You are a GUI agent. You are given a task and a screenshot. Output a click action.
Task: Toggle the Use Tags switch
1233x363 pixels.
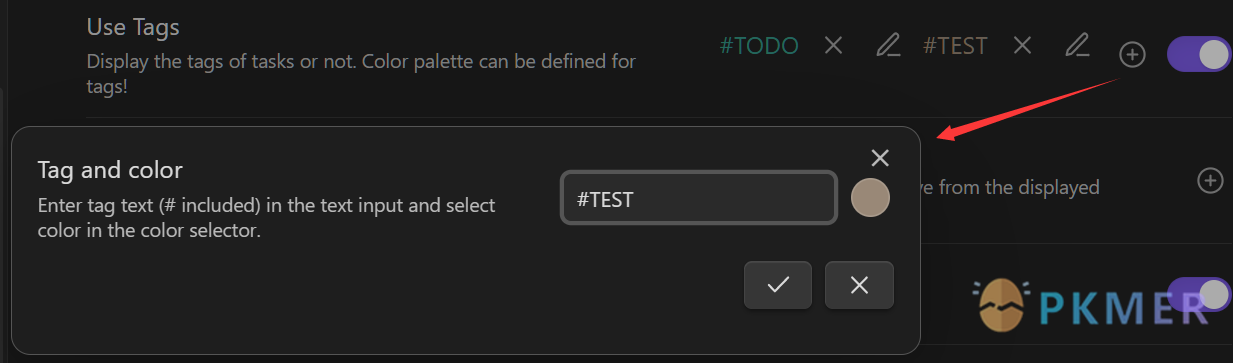1199,54
